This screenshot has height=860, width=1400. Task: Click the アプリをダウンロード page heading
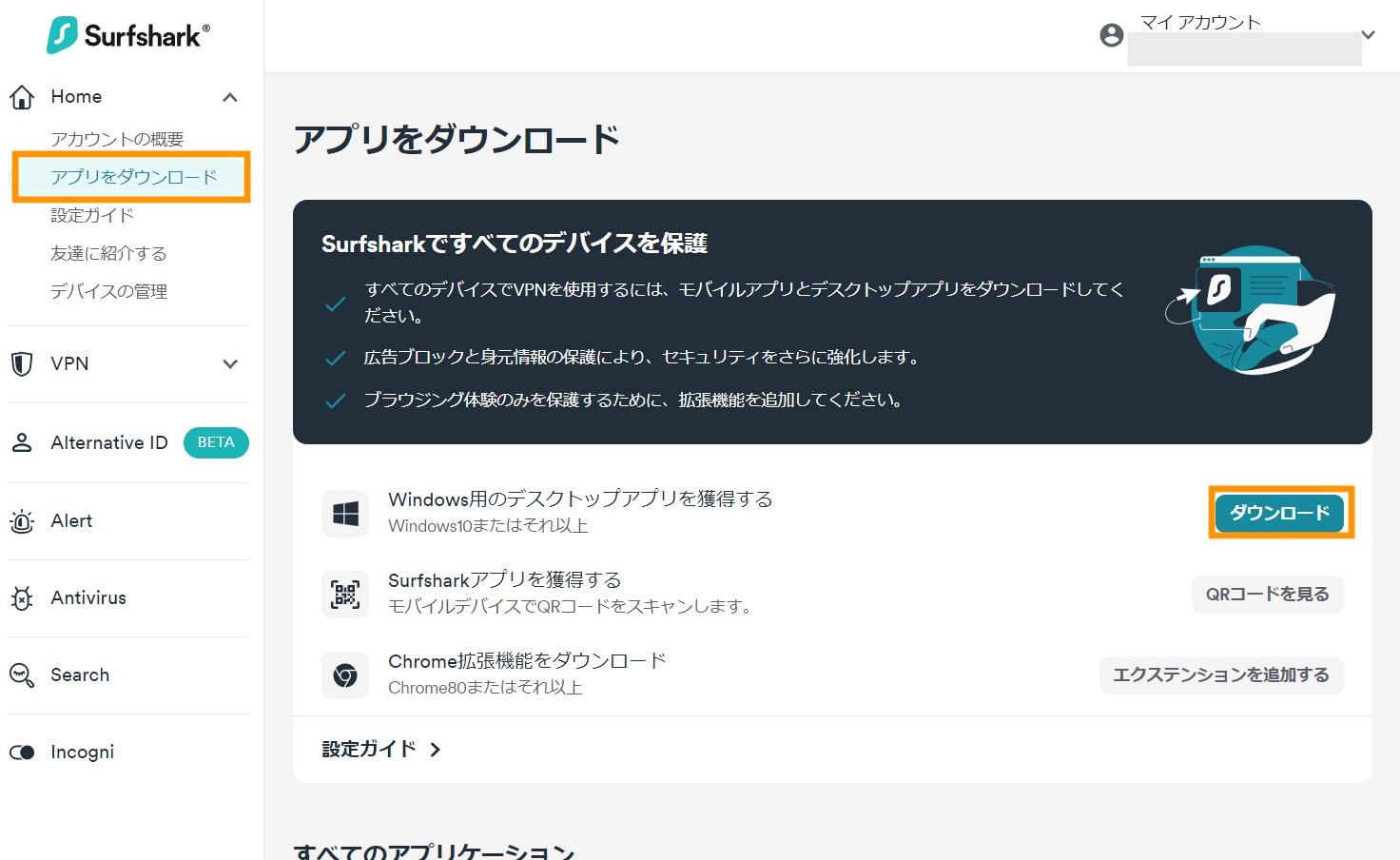pyautogui.click(x=457, y=140)
